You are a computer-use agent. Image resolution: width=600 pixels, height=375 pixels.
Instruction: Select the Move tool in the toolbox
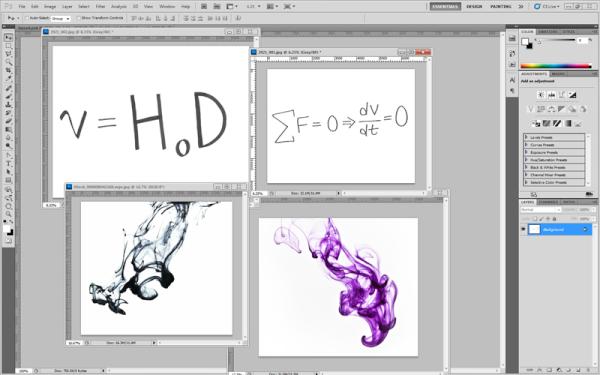pos(8,37)
